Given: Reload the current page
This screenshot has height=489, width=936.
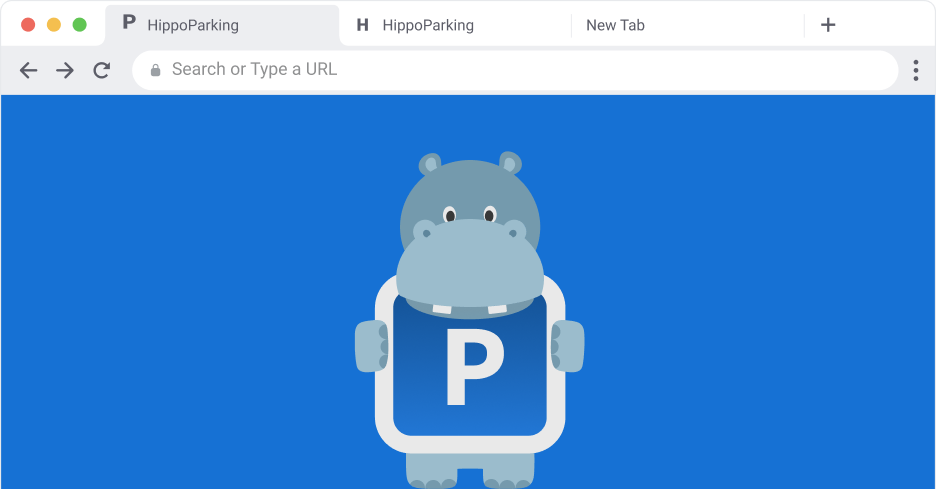Looking at the screenshot, I should click(101, 70).
